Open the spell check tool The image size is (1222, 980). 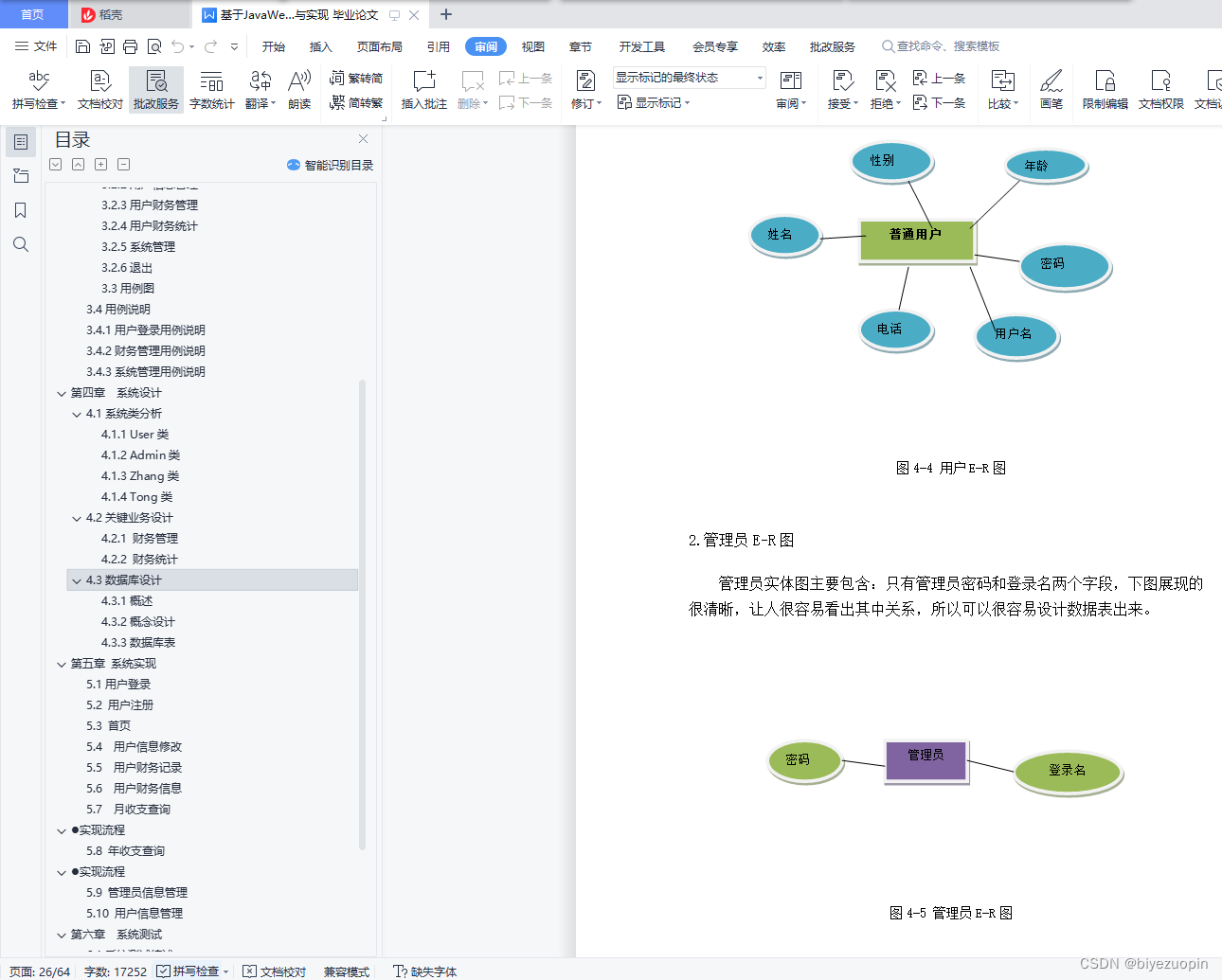[39, 90]
